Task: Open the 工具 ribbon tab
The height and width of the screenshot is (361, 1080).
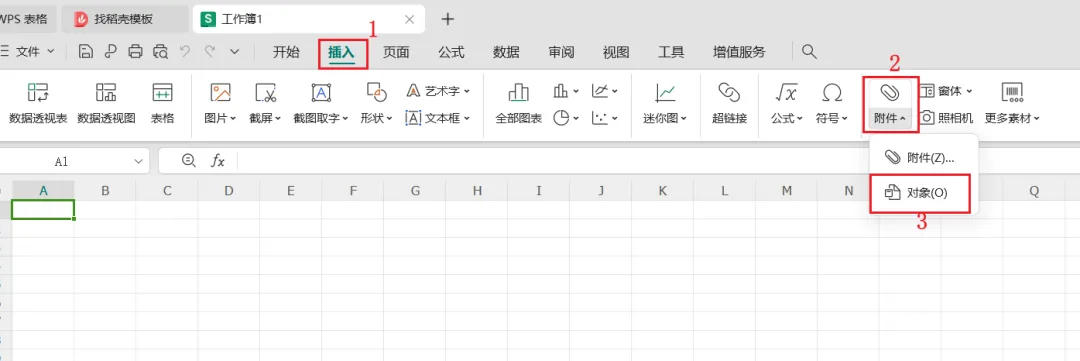Action: (671, 52)
